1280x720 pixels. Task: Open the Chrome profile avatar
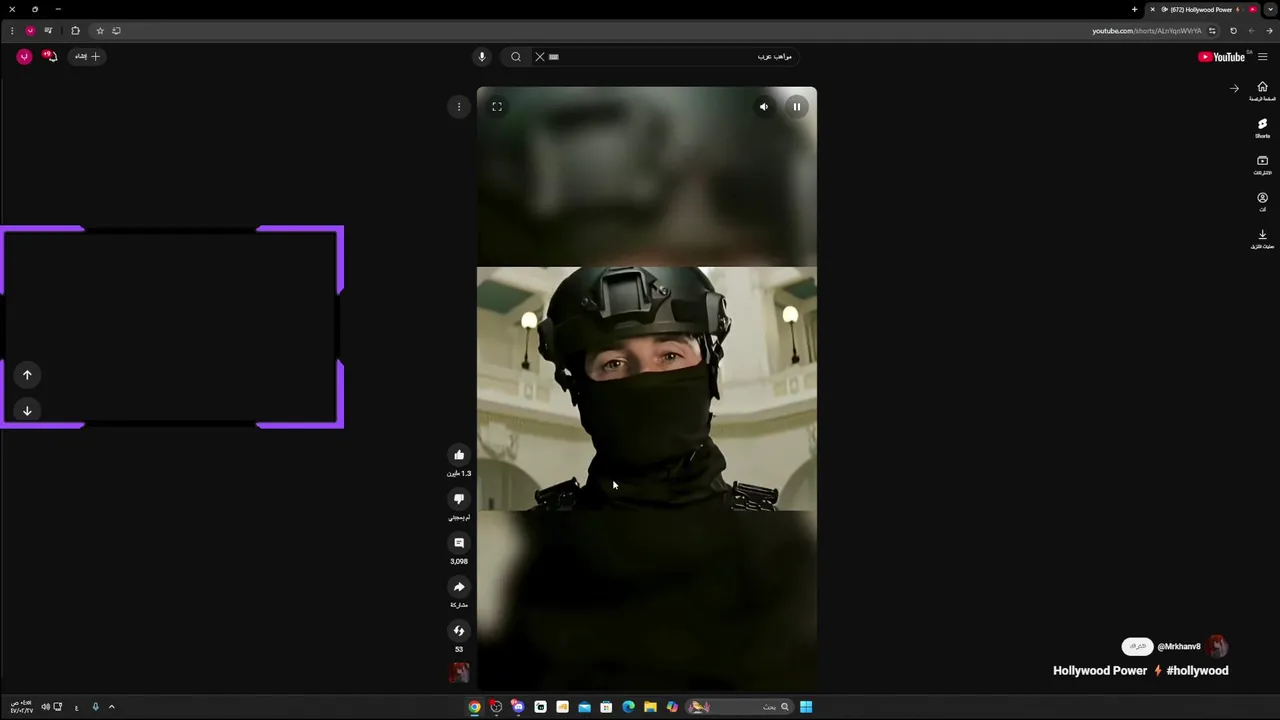tap(30, 31)
